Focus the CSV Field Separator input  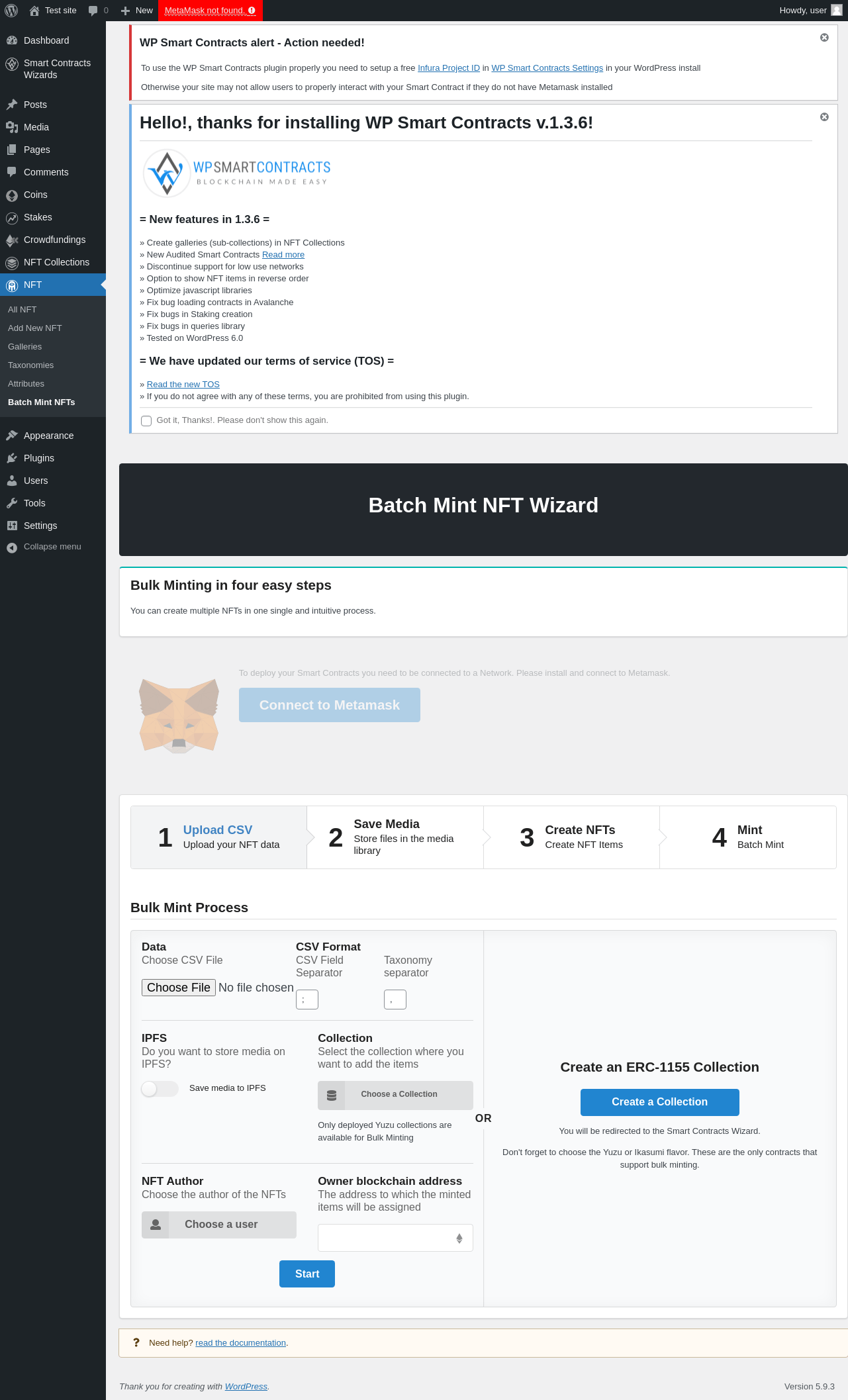click(307, 1000)
